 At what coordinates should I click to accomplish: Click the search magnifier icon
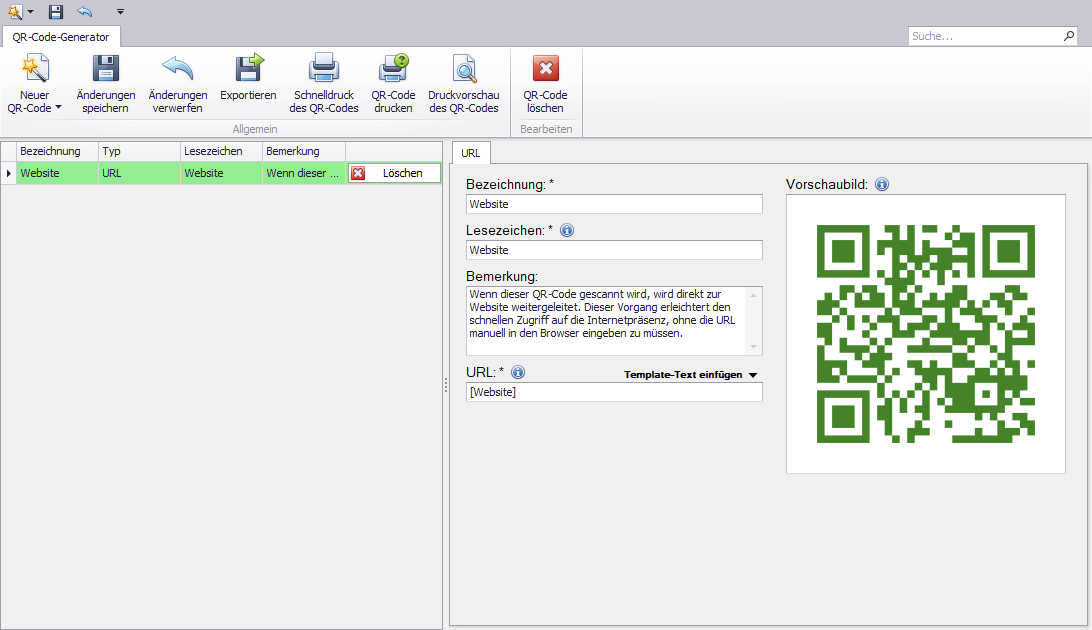[x=1069, y=36]
